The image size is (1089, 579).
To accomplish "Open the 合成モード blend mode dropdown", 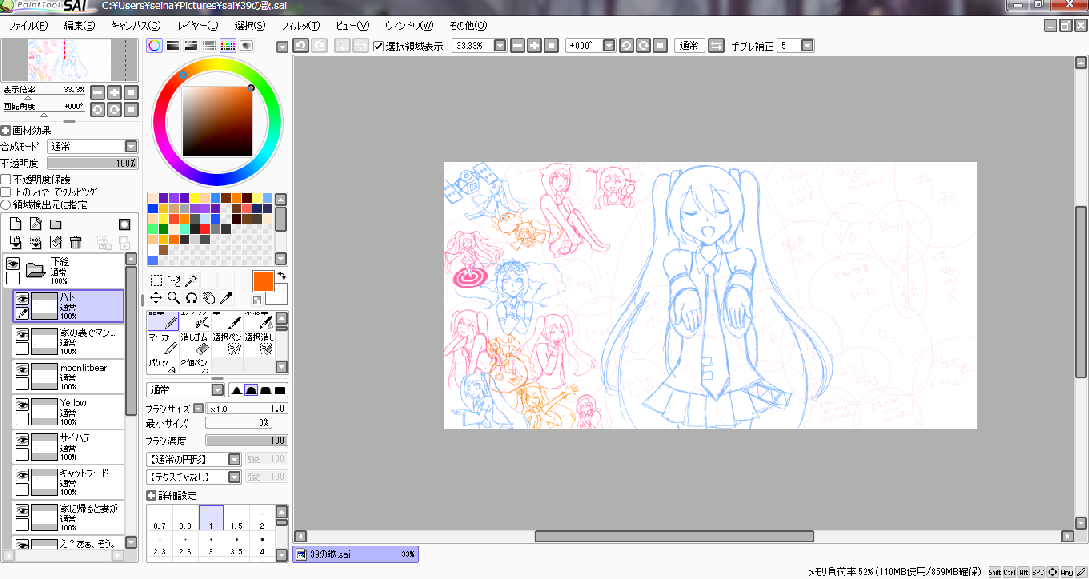I will (131, 146).
